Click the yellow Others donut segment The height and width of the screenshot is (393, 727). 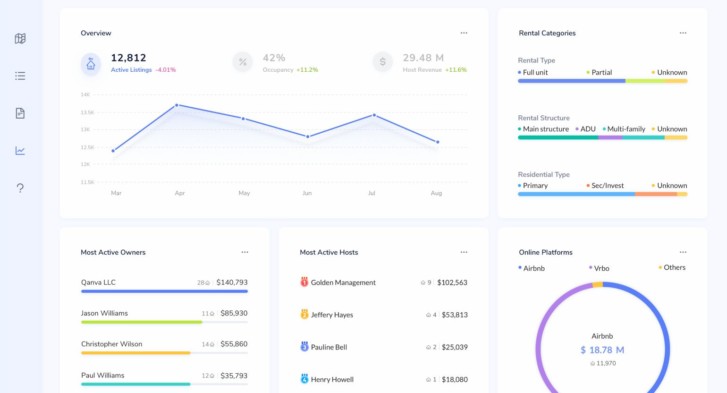tap(598, 285)
